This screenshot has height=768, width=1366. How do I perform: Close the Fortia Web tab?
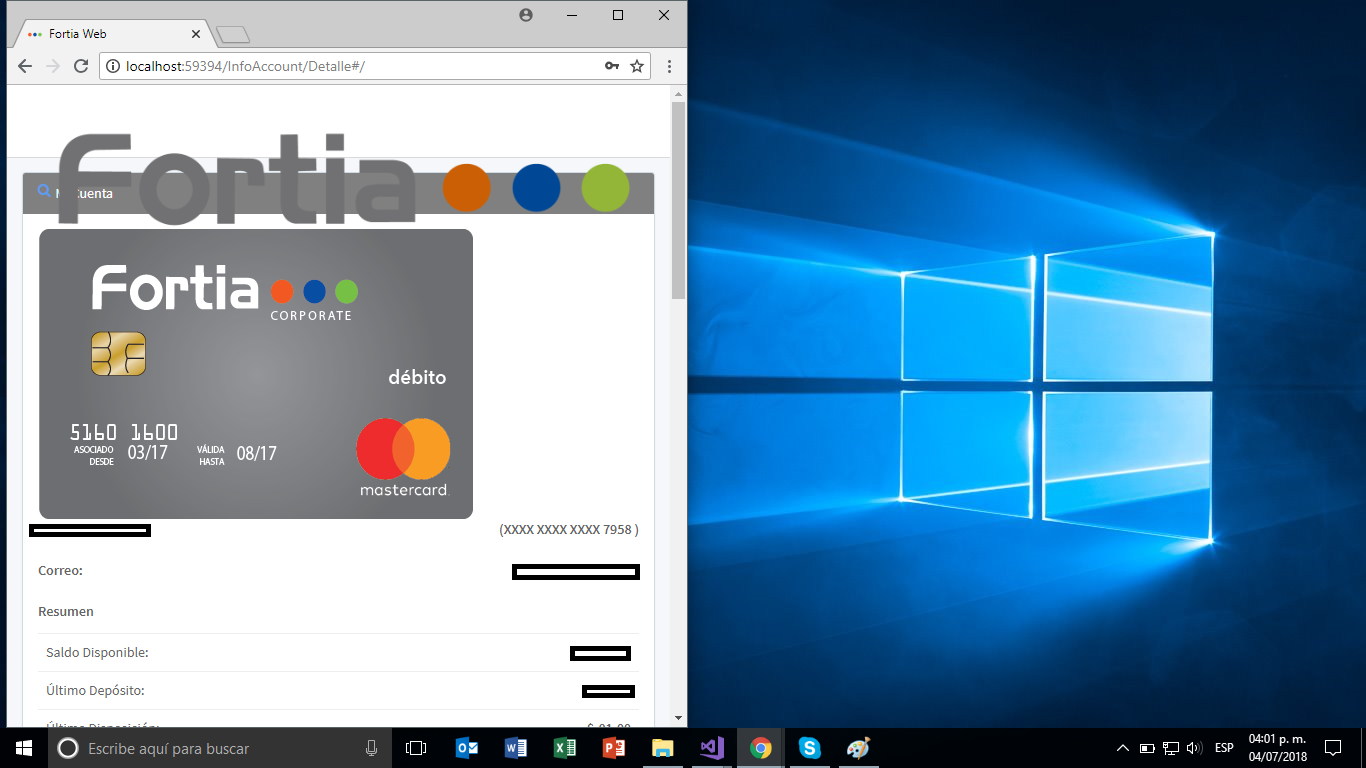(x=196, y=34)
